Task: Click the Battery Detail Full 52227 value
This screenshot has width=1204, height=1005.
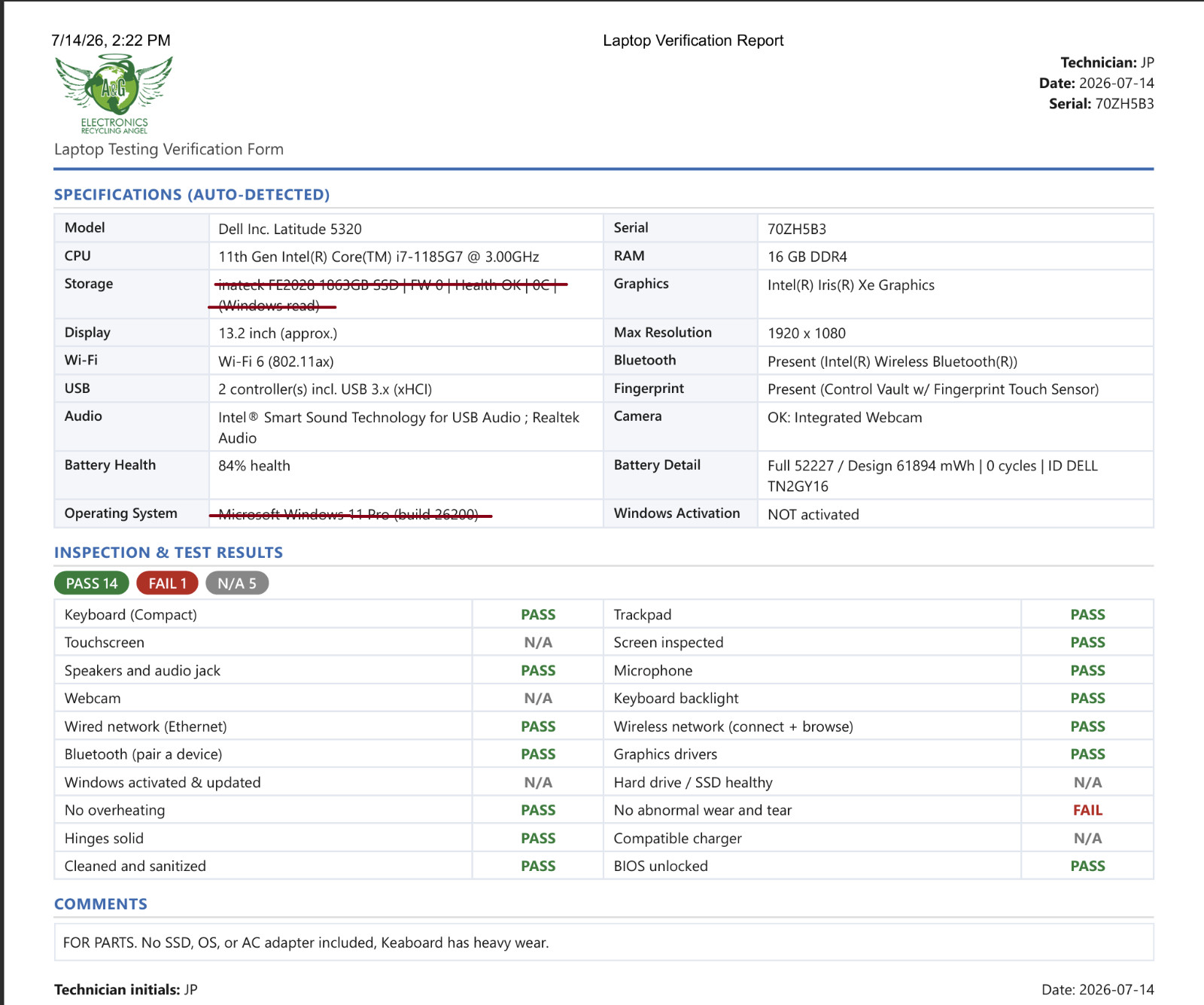Action: (932, 476)
